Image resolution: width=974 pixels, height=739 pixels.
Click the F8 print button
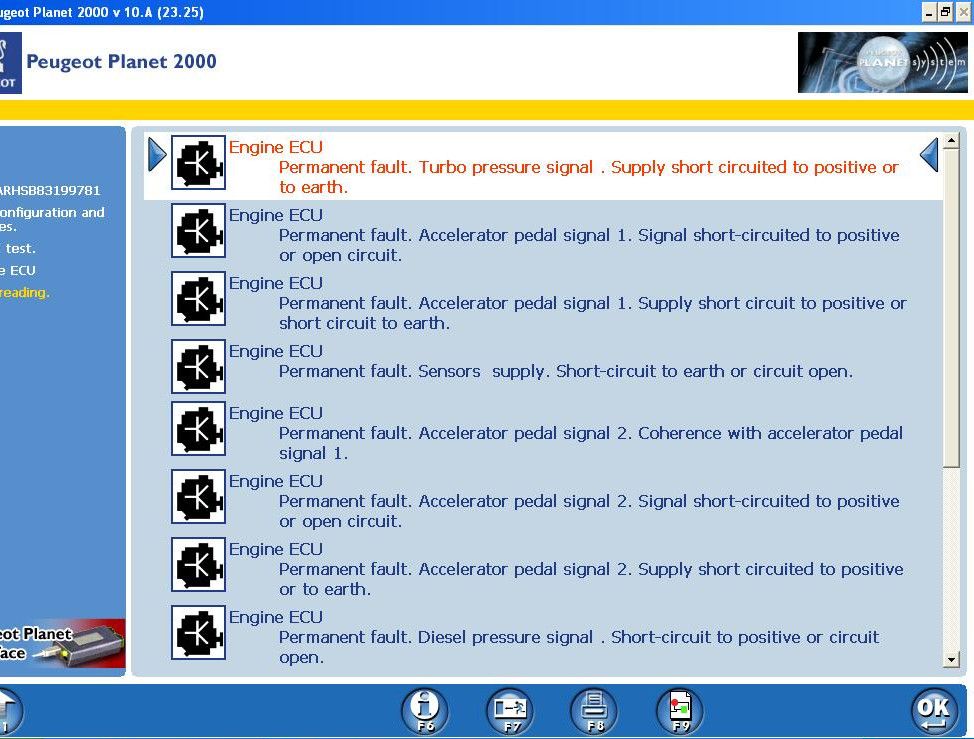pos(594,711)
